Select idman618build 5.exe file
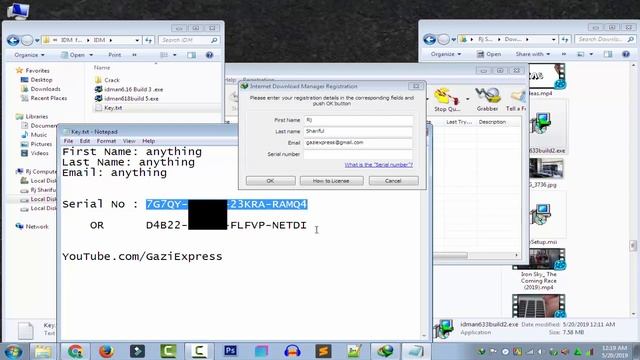This screenshot has height=360, width=640. point(127,98)
